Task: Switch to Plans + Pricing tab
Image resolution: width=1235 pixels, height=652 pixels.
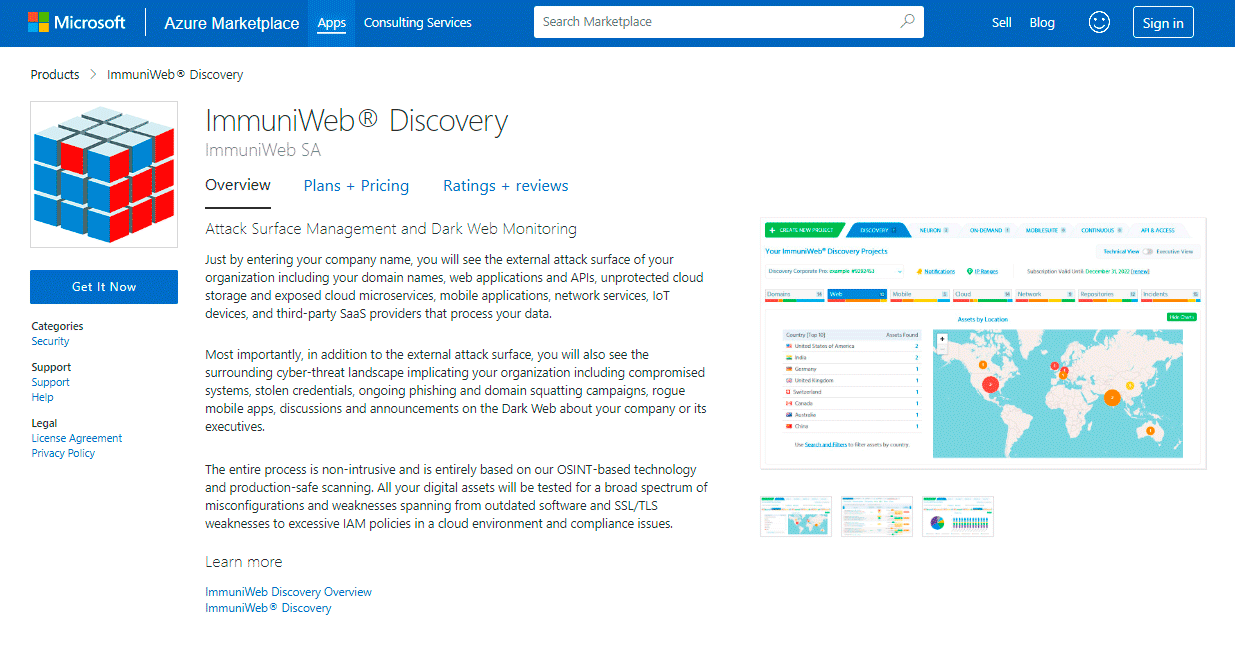Action: (x=356, y=186)
